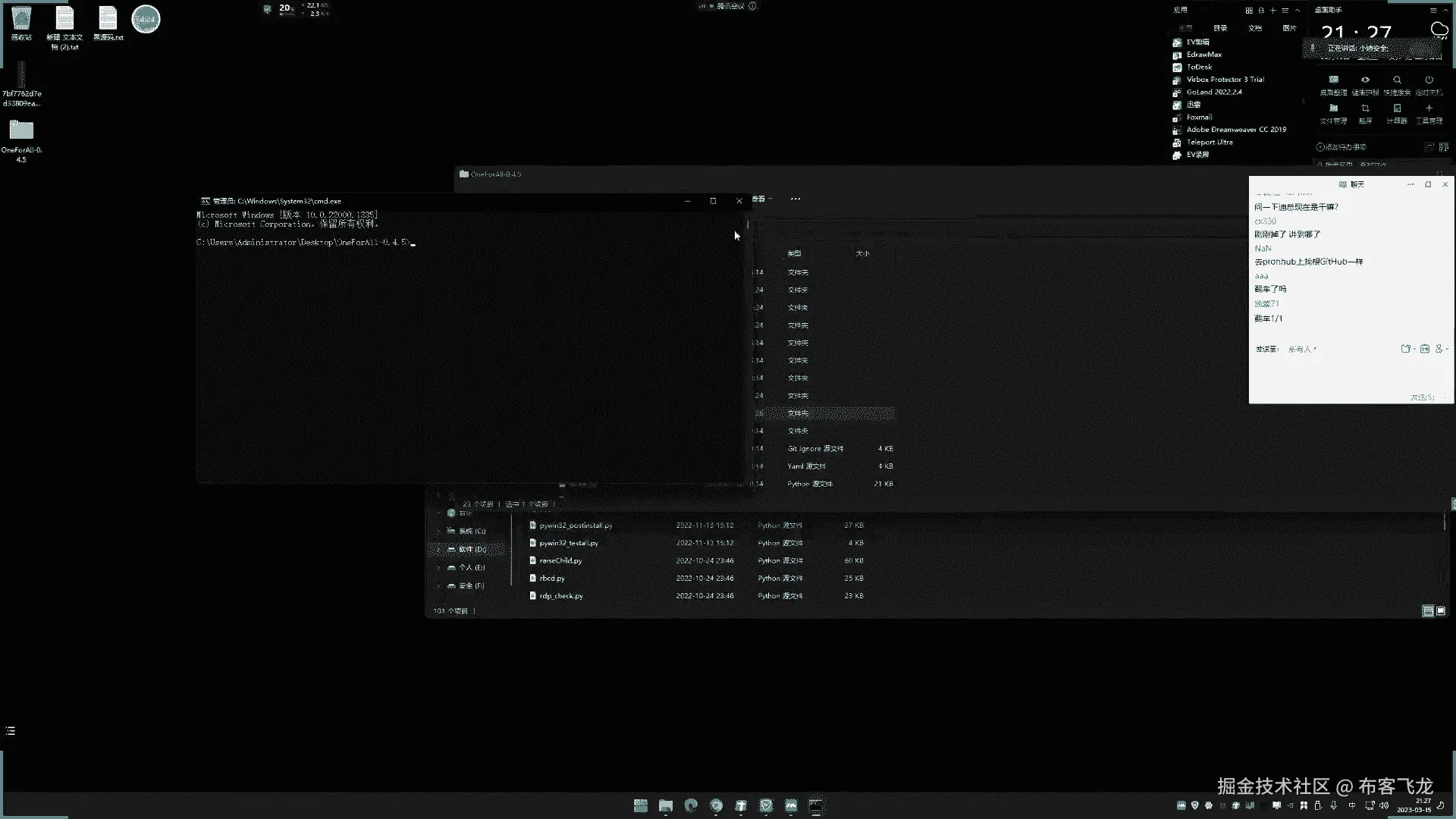The image size is (1456, 819).
Task: Click the 定时关机 power icon
Action: coord(1429,80)
